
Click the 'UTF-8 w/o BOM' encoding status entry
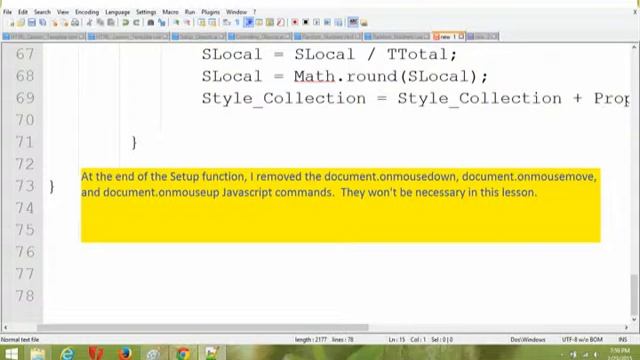pos(582,340)
